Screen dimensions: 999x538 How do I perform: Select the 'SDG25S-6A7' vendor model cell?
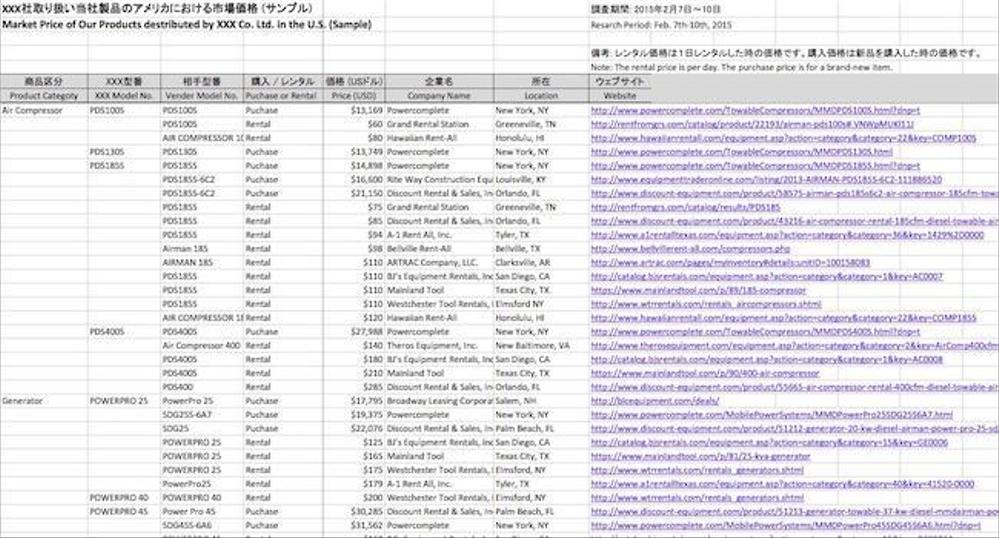click(x=202, y=415)
